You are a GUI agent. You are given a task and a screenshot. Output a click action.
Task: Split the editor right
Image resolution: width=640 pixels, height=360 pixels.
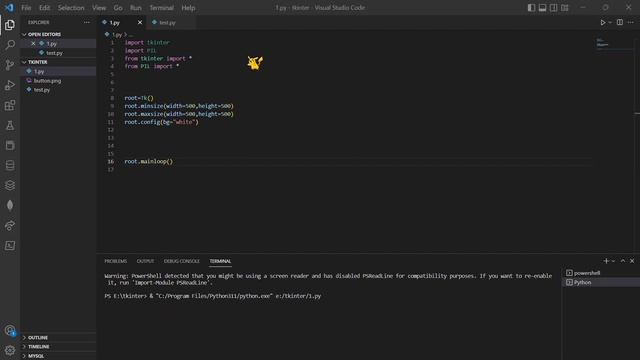click(620, 22)
